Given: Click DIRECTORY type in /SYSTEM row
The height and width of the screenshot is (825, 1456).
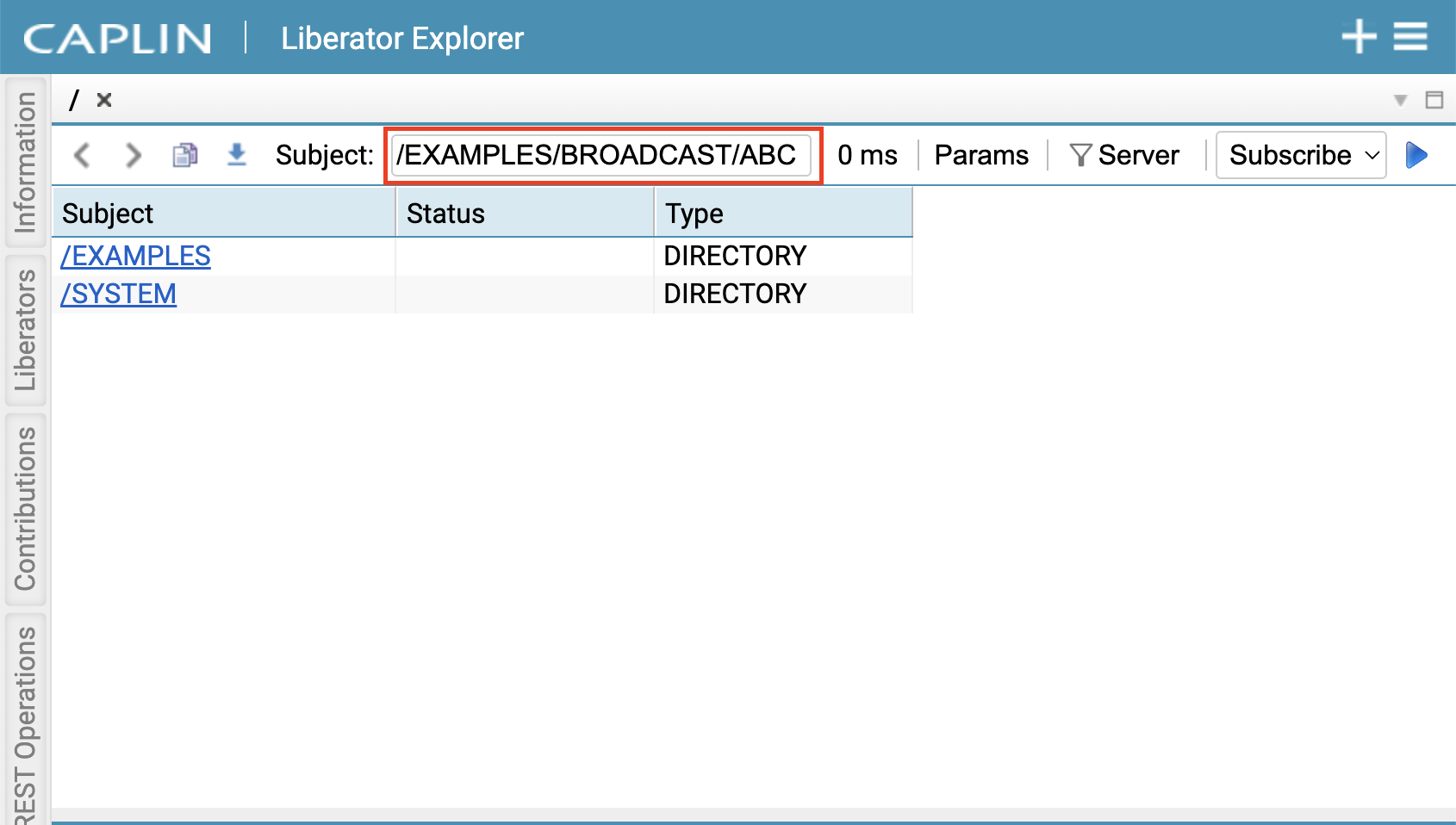Looking at the screenshot, I should 735,294.
